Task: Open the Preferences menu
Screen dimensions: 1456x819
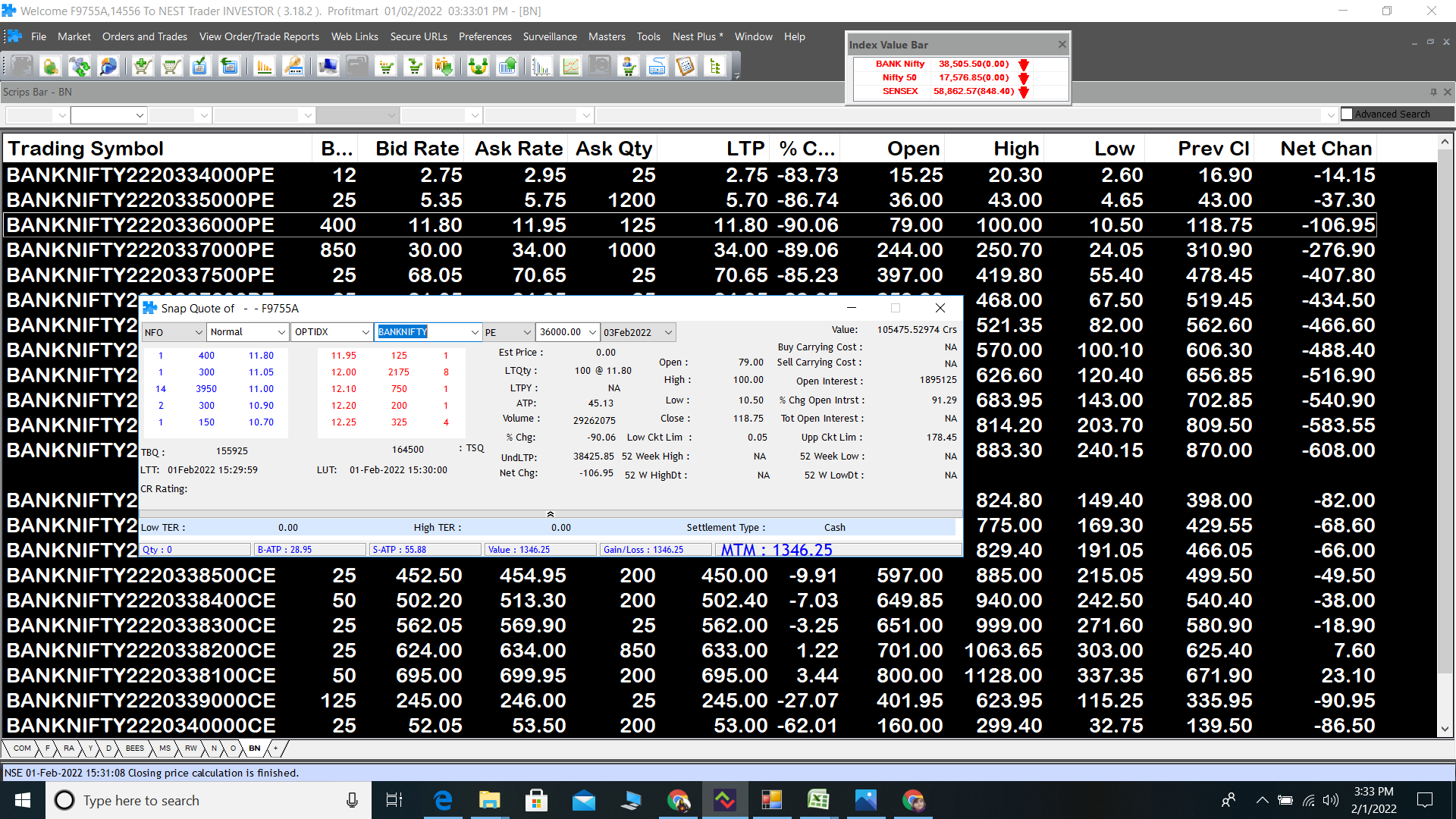Action: [485, 36]
